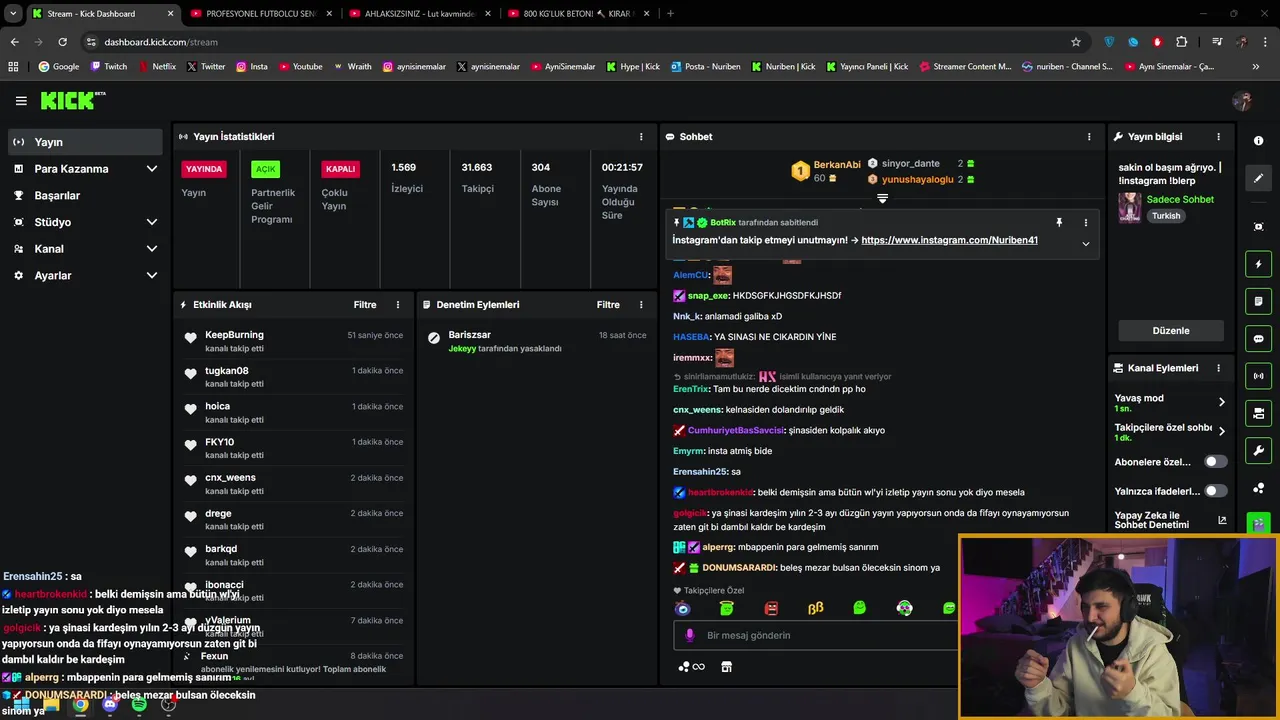
Task: Open Takipçilere özel sohbet options arrow
Action: (x=1221, y=432)
